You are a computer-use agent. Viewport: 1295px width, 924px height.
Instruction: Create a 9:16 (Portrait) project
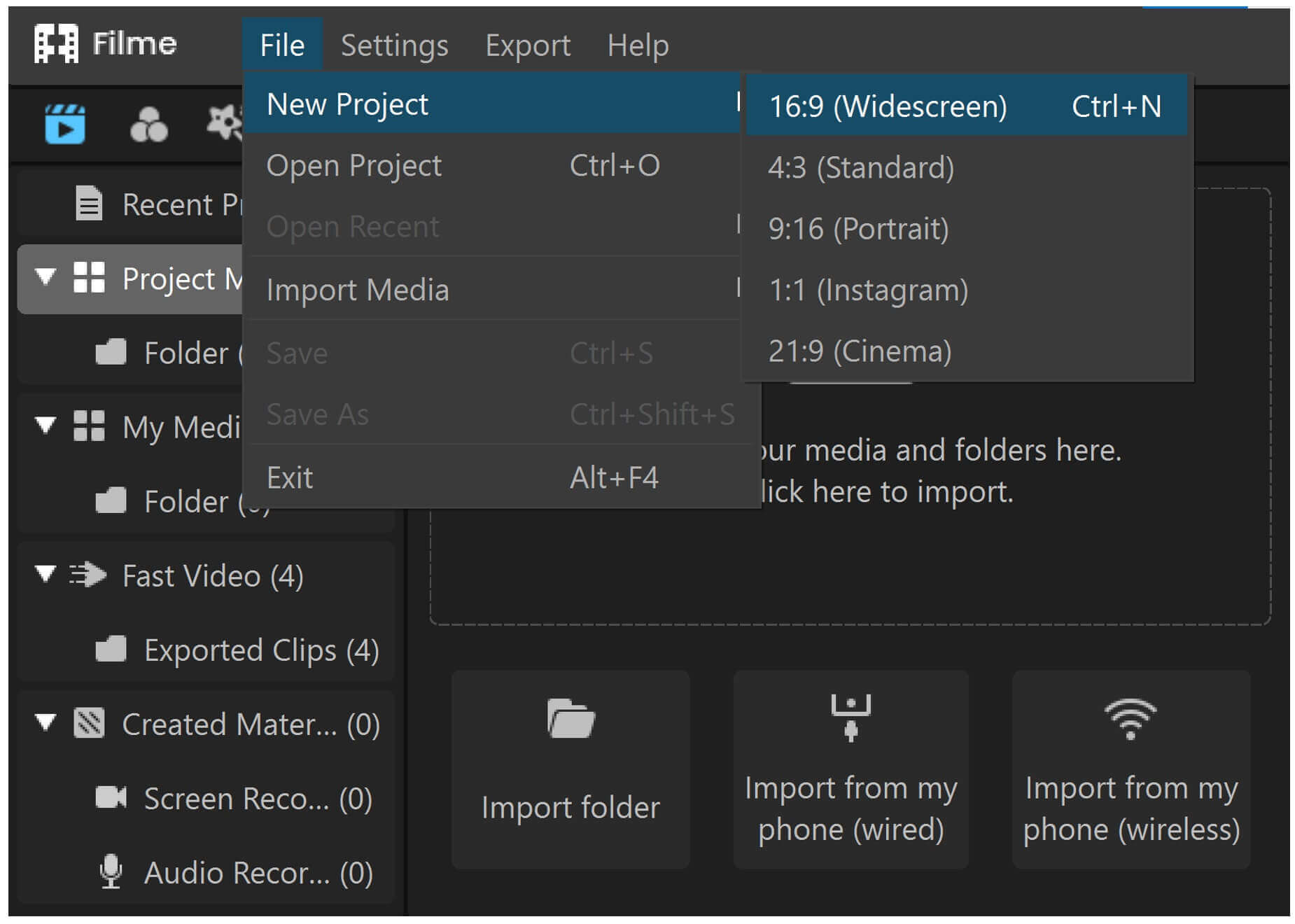[966, 228]
